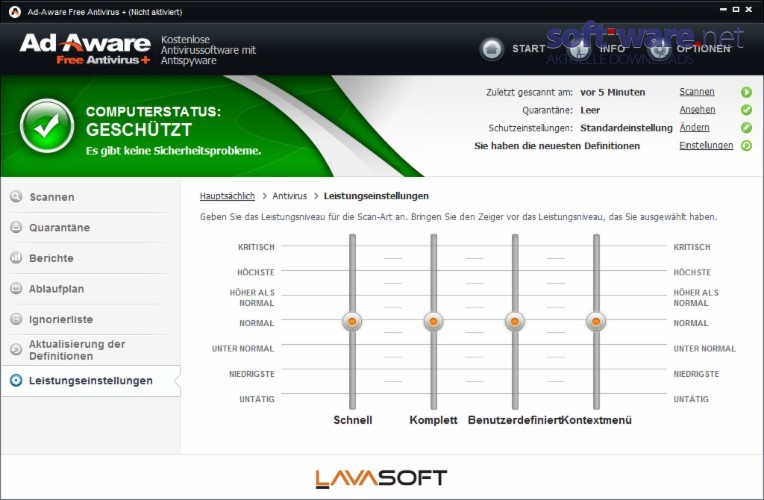764x500 pixels.
Task: Click the Schnell column label
Action: click(x=353, y=420)
